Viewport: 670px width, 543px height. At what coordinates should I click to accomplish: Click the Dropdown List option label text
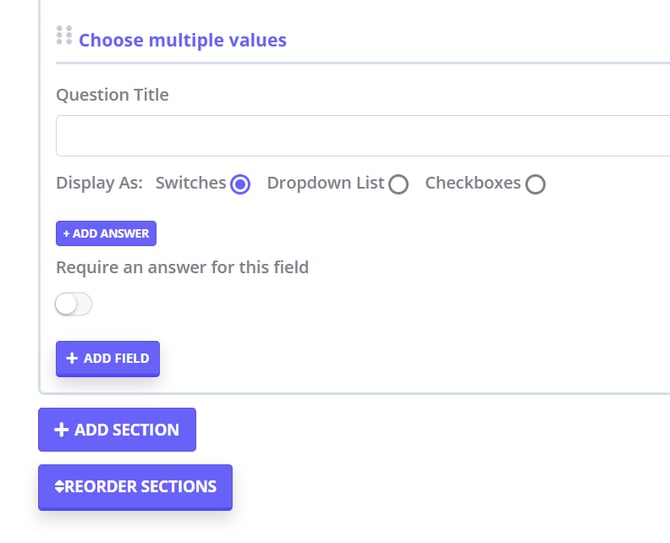(325, 183)
